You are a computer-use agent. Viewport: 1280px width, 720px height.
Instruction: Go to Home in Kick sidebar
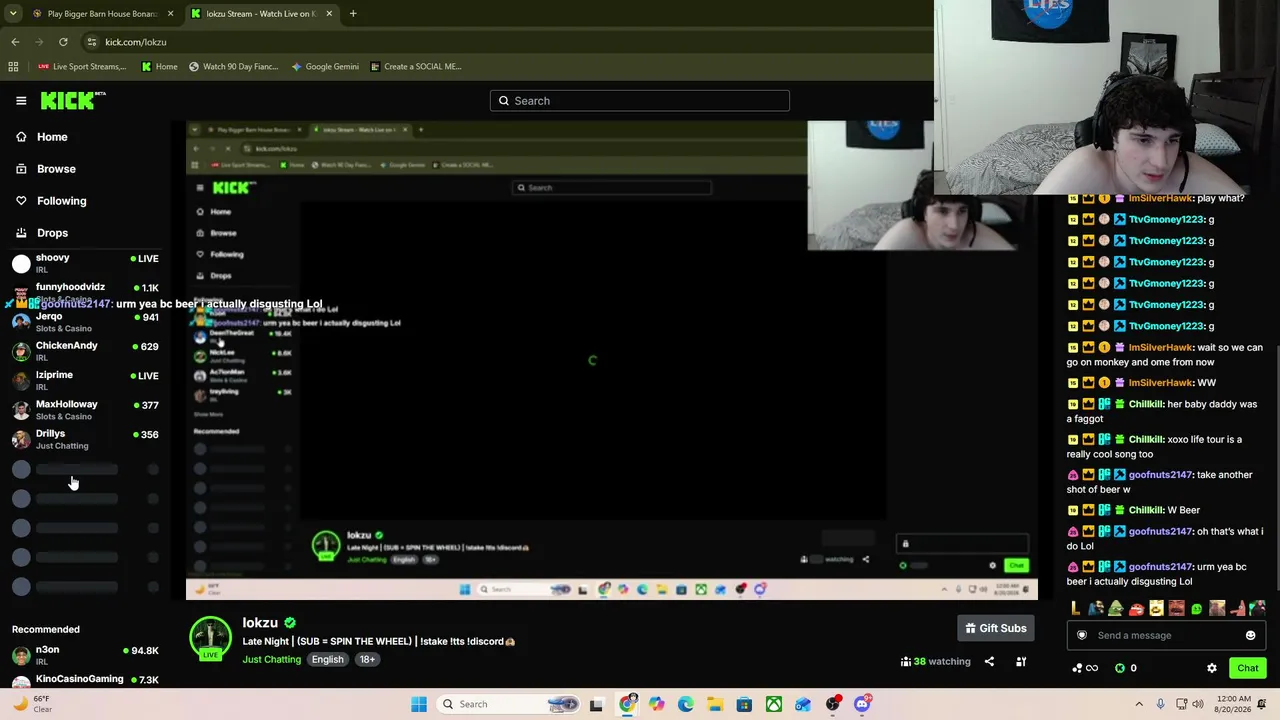pos(52,137)
